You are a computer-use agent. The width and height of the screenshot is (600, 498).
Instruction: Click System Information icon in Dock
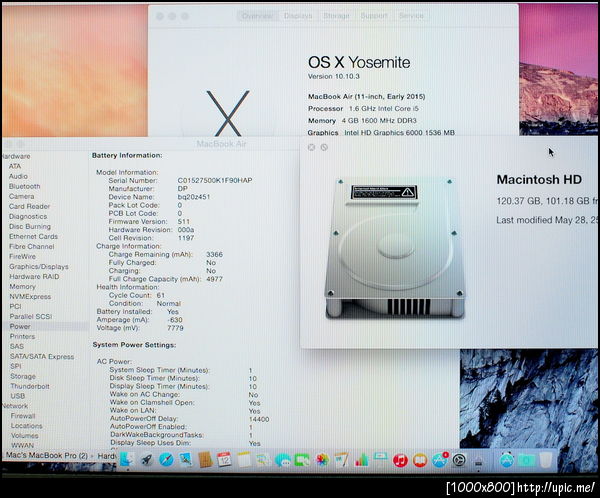click(478, 460)
